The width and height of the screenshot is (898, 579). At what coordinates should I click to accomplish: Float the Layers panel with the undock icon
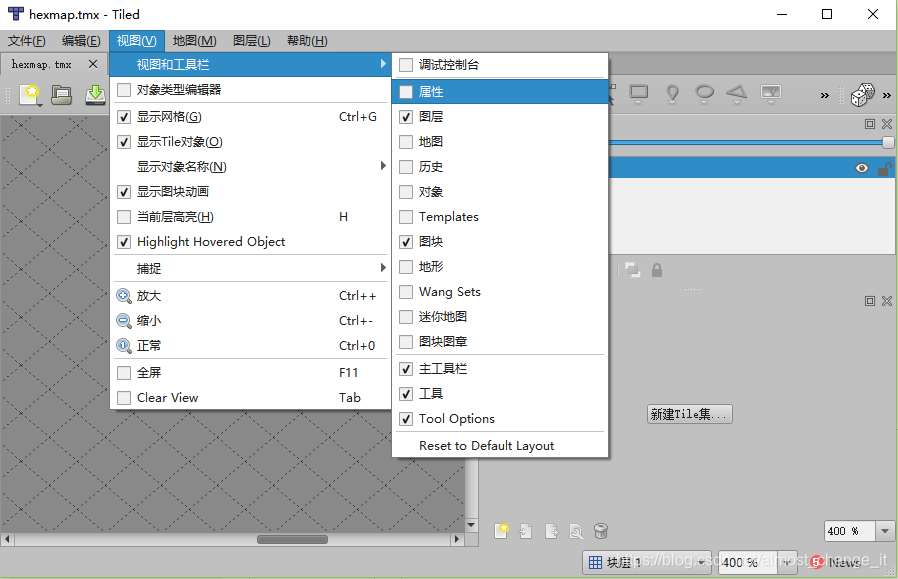(870, 124)
